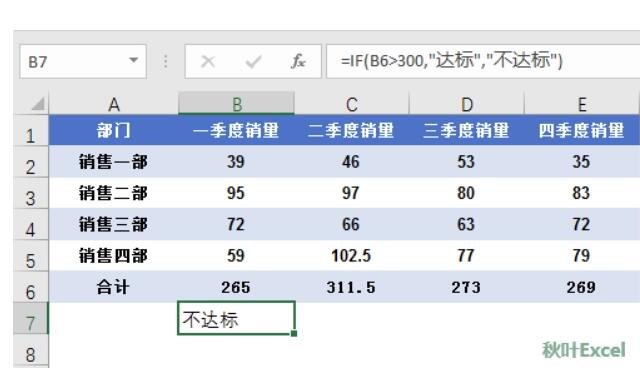This screenshot has height=379, width=640.
Task: Select row 3 header
Action: point(31,193)
